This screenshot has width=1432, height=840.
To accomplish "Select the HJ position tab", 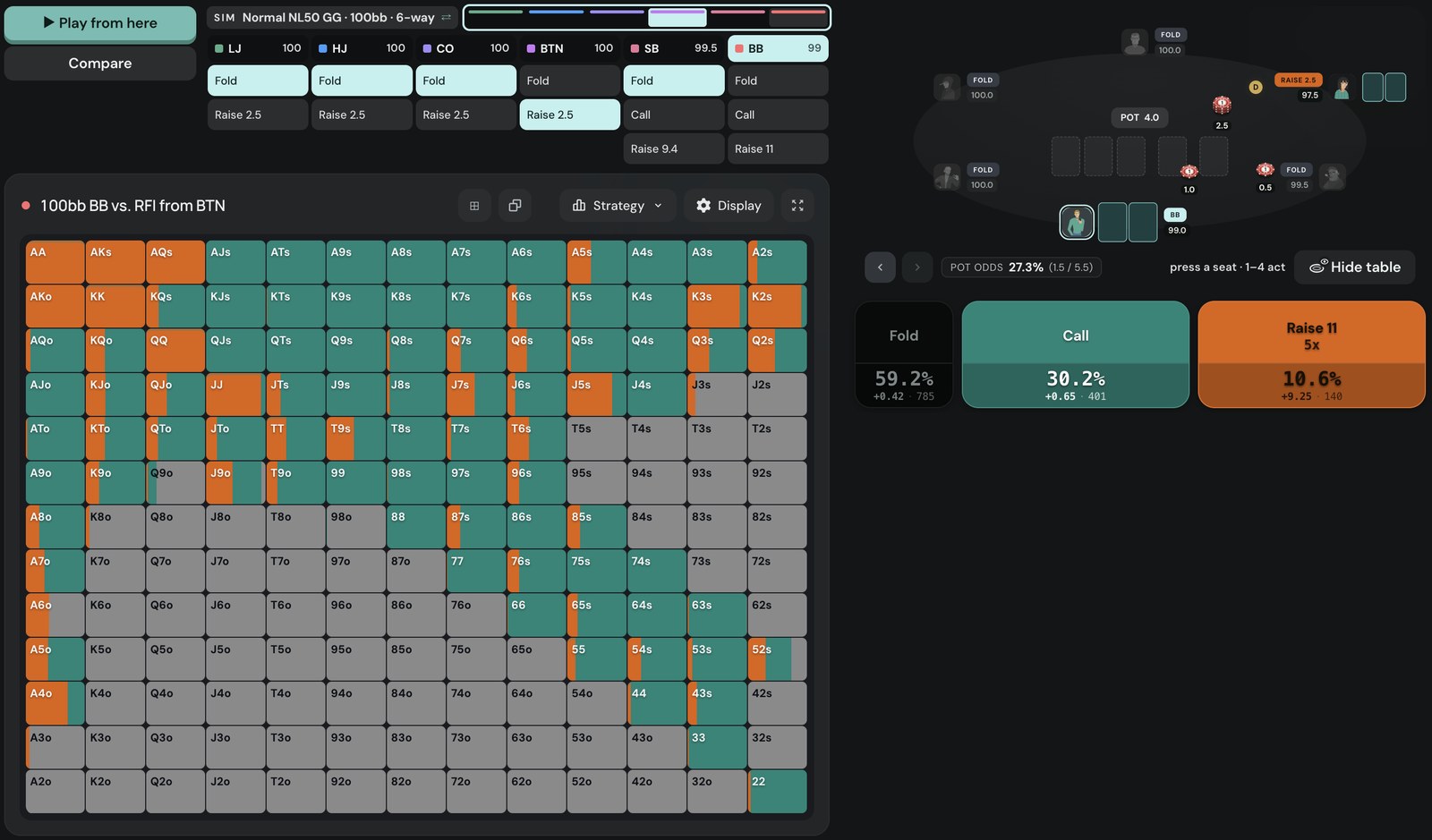I will (362, 48).
